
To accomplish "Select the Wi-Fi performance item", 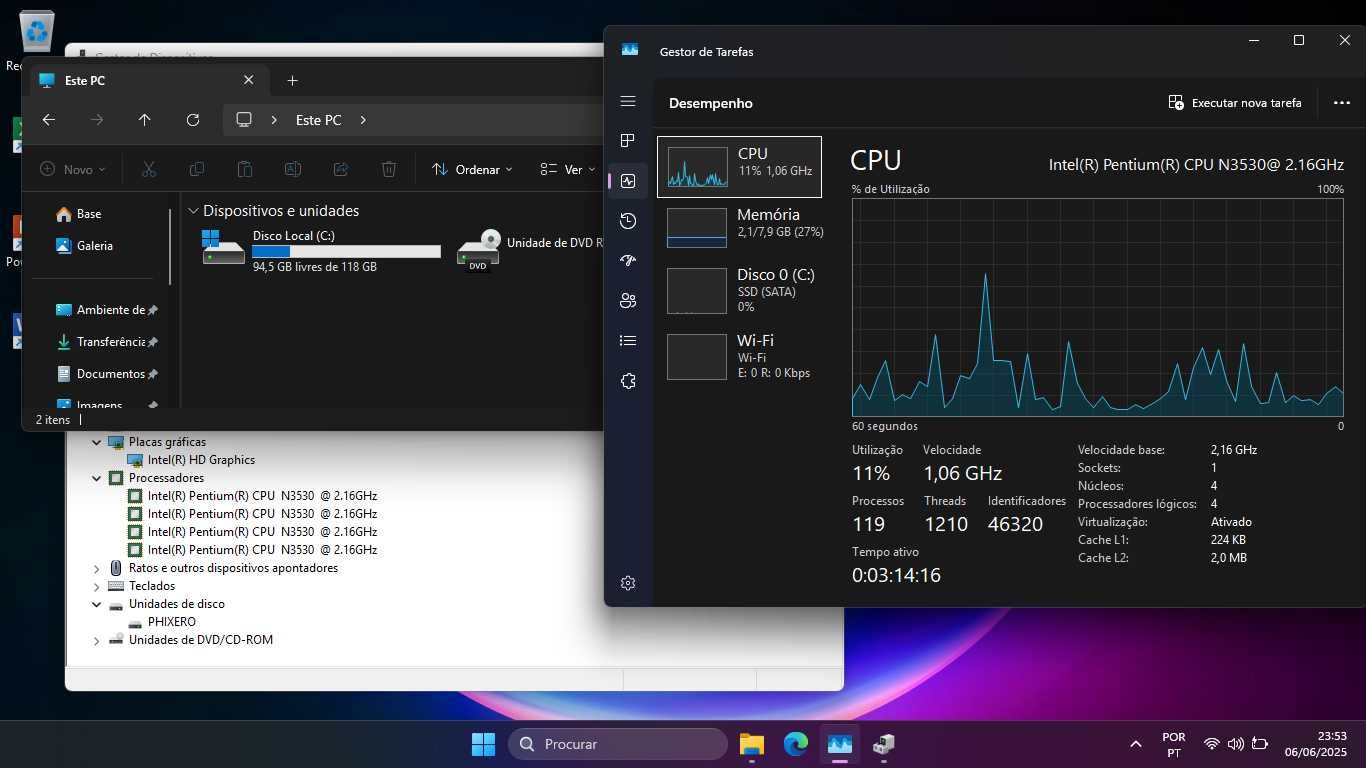I will [x=739, y=356].
